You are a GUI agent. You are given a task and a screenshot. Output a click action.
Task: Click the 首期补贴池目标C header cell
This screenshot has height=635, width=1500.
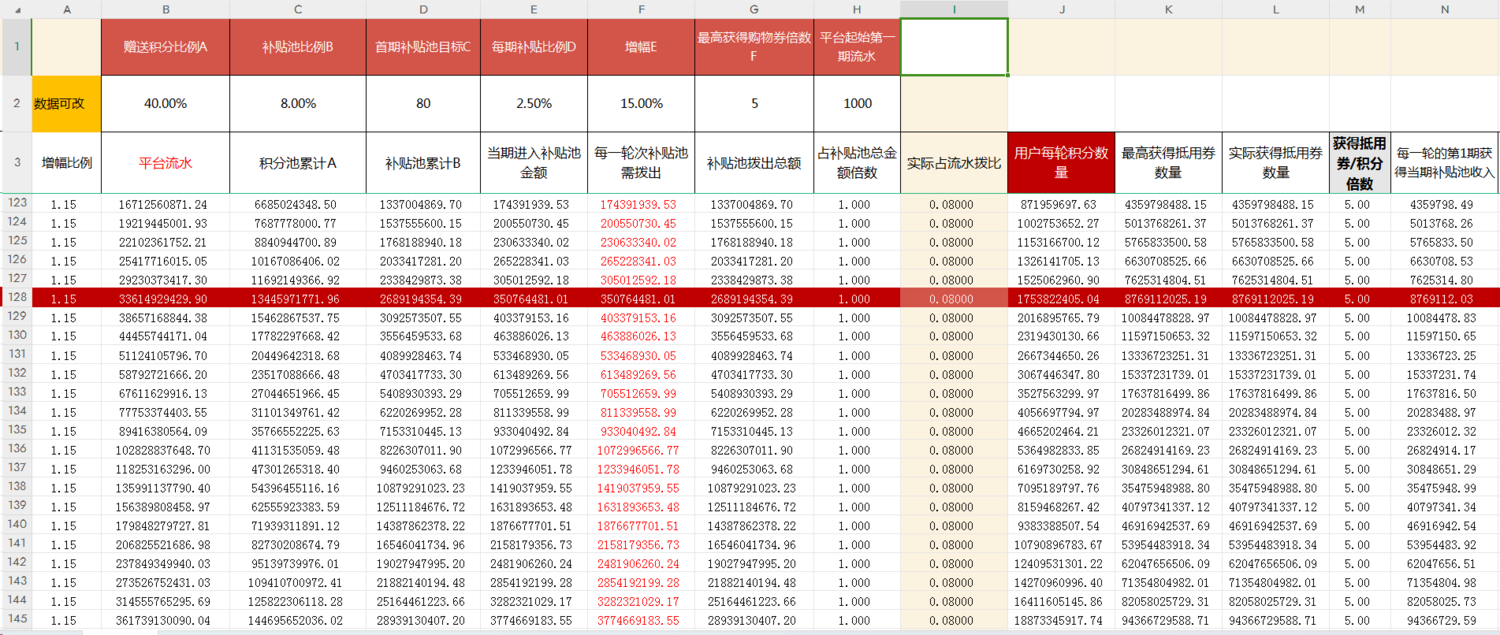point(423,46)
